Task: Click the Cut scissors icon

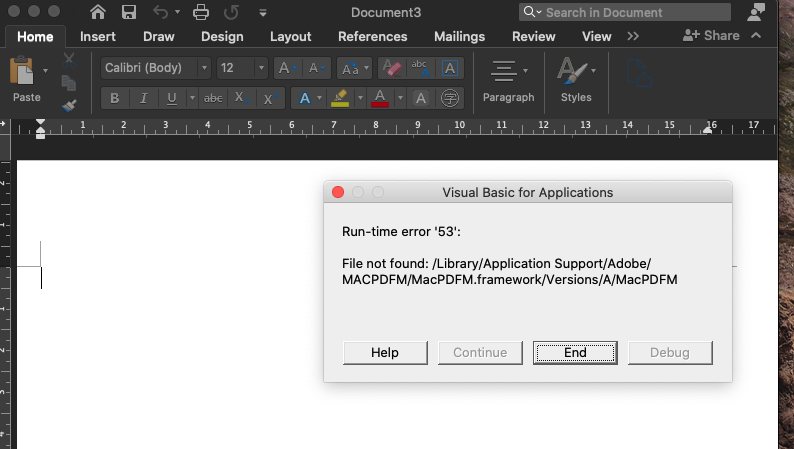Action: pos(69,60)
